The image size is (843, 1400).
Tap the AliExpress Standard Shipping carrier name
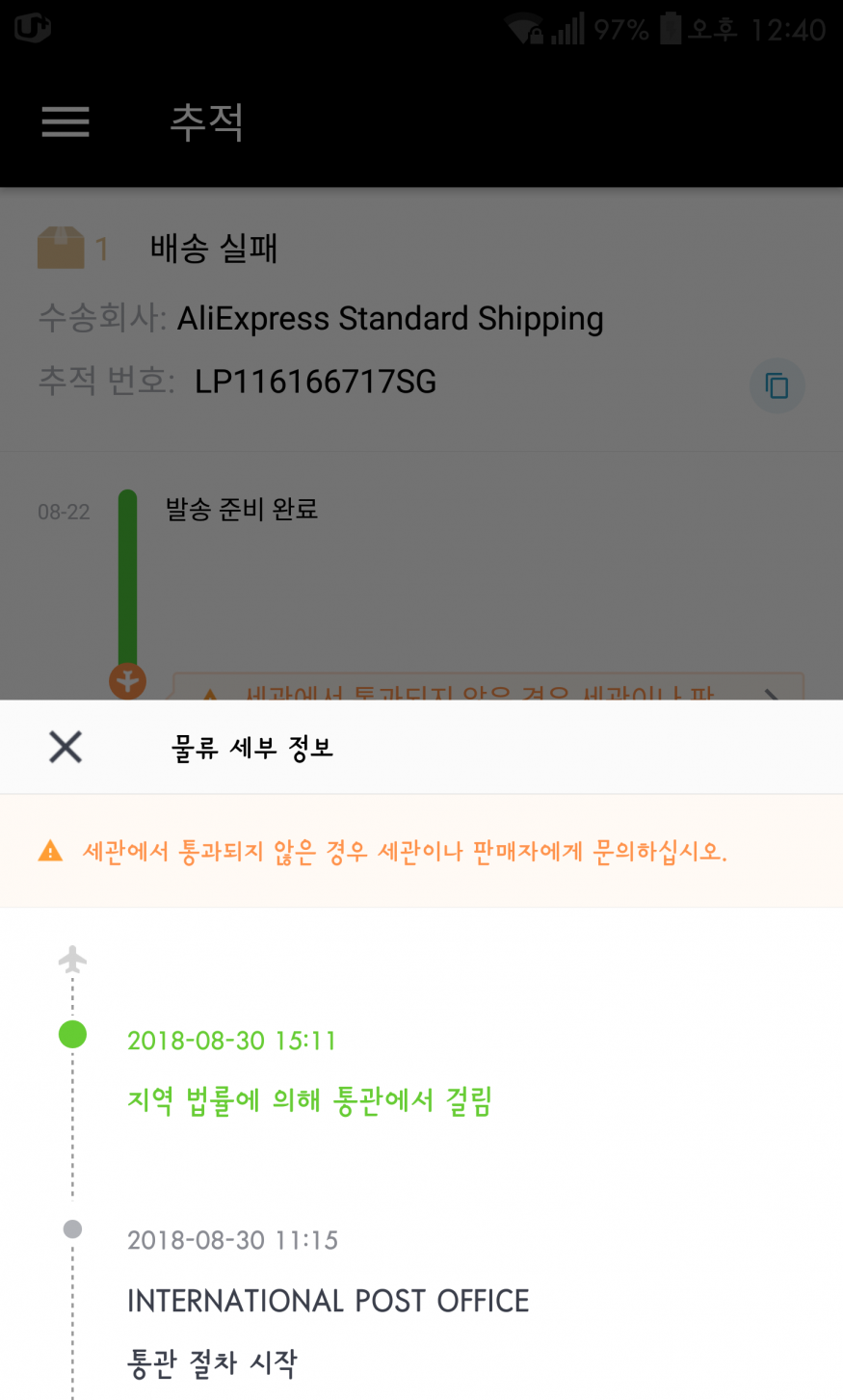[x=390, y=318]
